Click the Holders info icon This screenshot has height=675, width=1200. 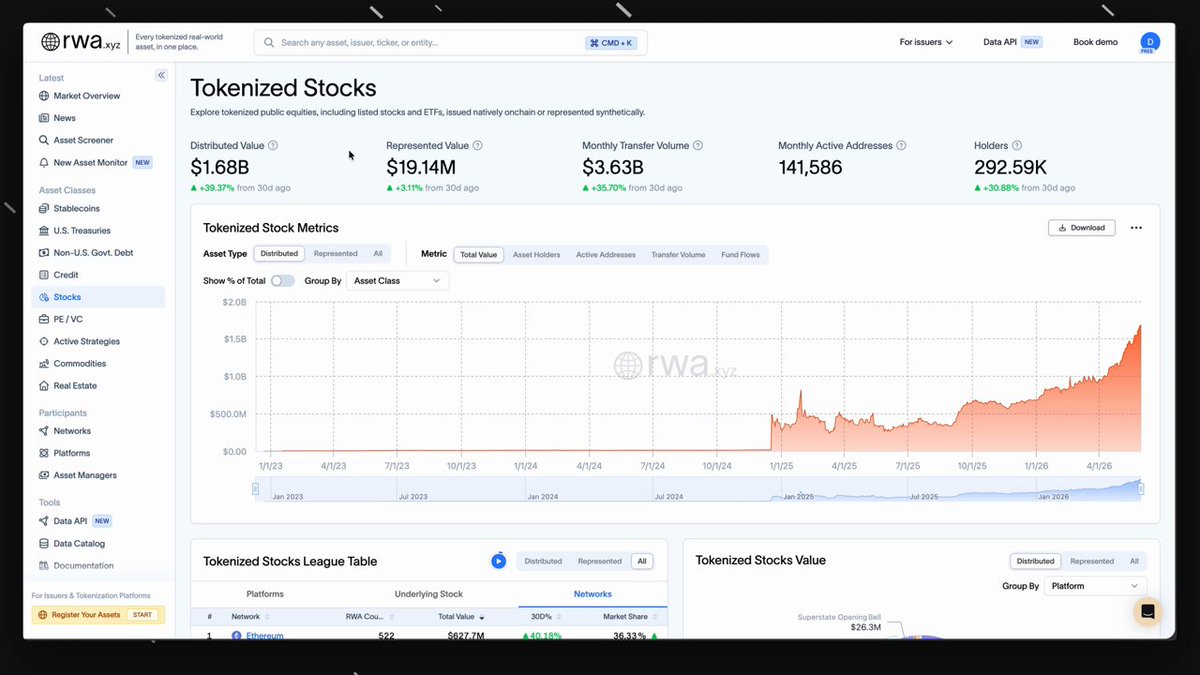[x=1017, y=146]
